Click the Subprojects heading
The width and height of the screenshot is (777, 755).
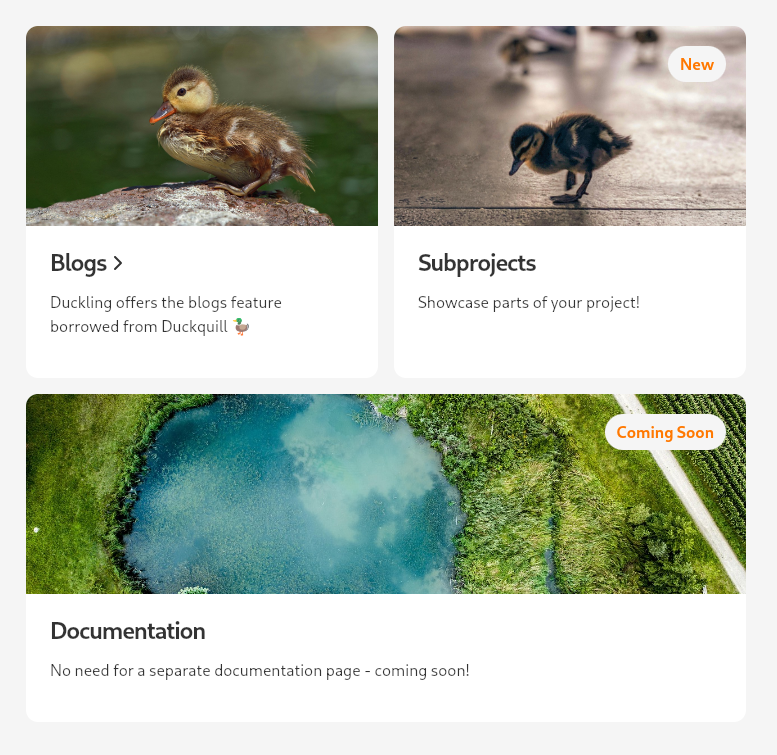(x=477, y=263)
